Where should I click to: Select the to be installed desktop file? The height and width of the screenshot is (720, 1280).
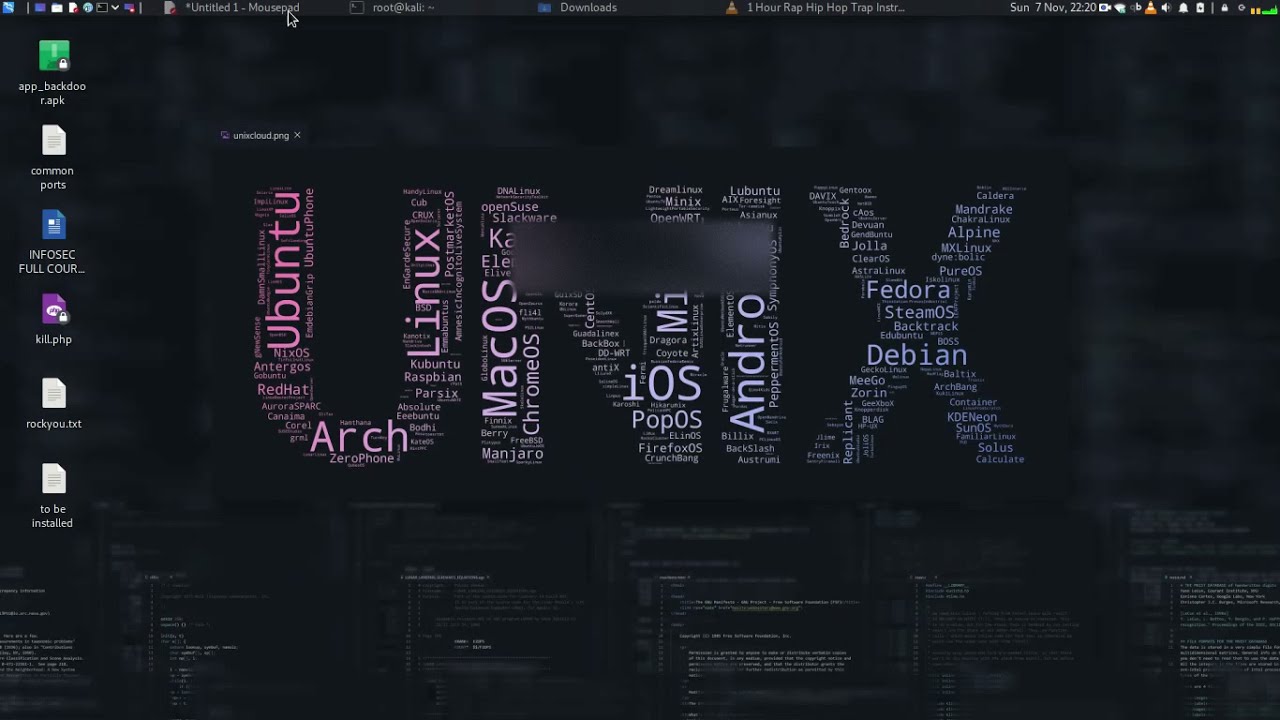pos(53,496)
